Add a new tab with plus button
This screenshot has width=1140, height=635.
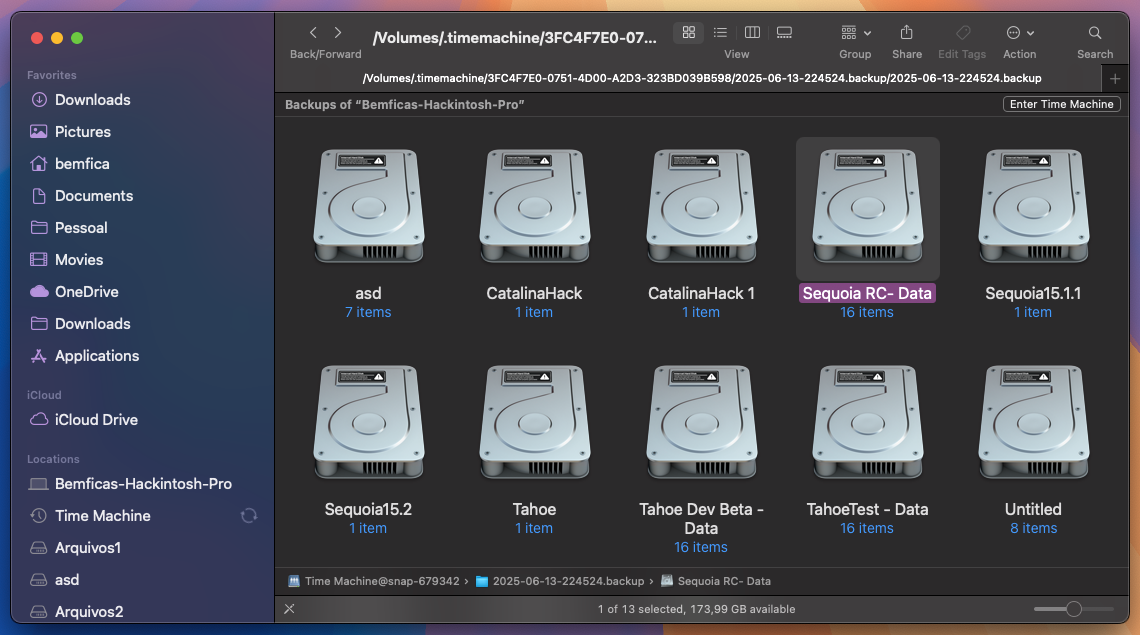1115,79
